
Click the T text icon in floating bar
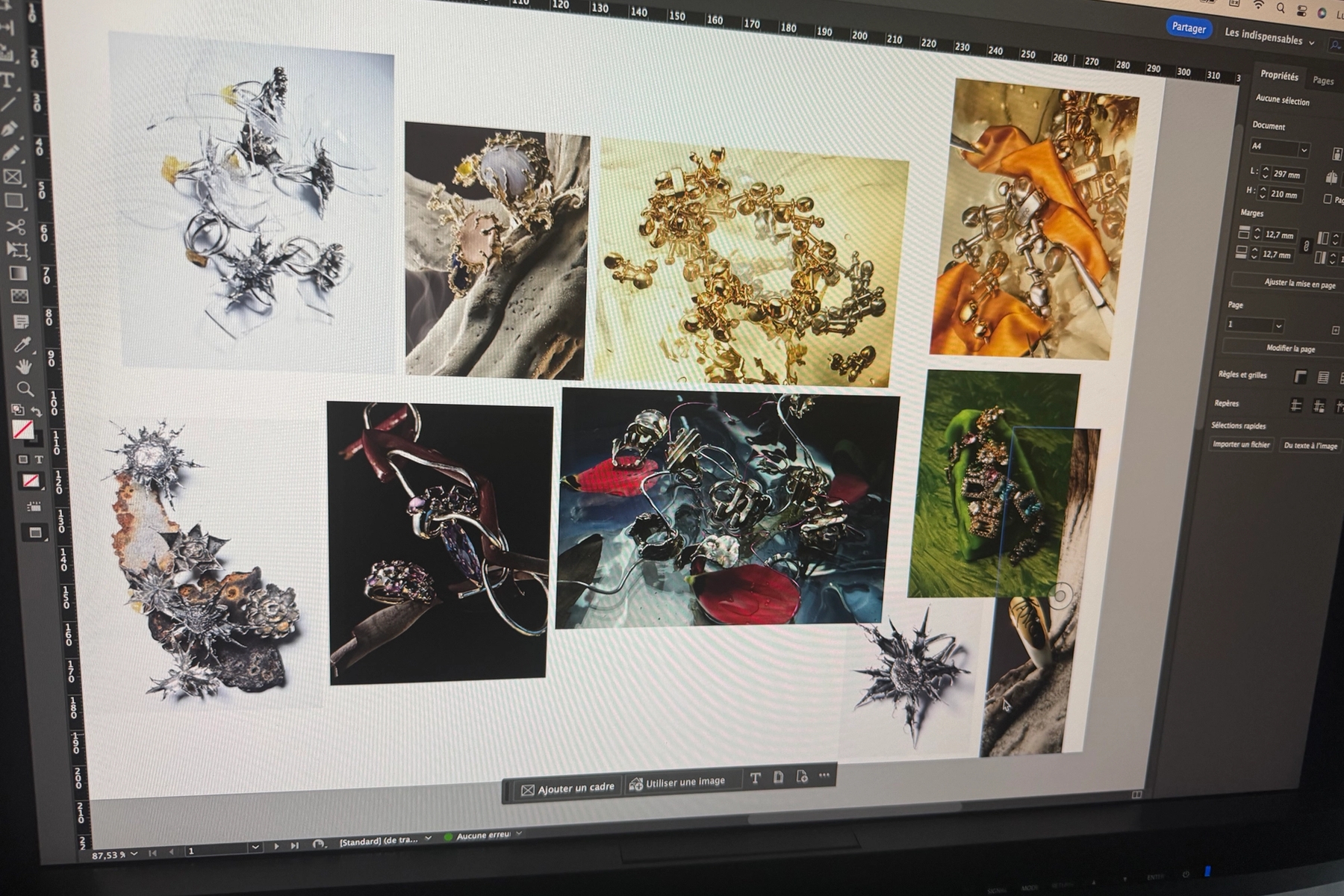tap(755, 778)
